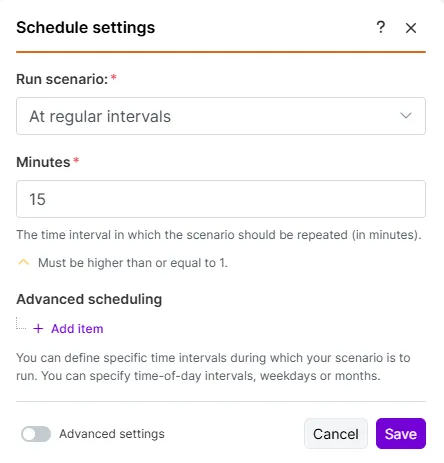Click the "Must be higher than or equal to 1" hint
The height and width of the screenshot is (463, 444).
coord(133,263)
